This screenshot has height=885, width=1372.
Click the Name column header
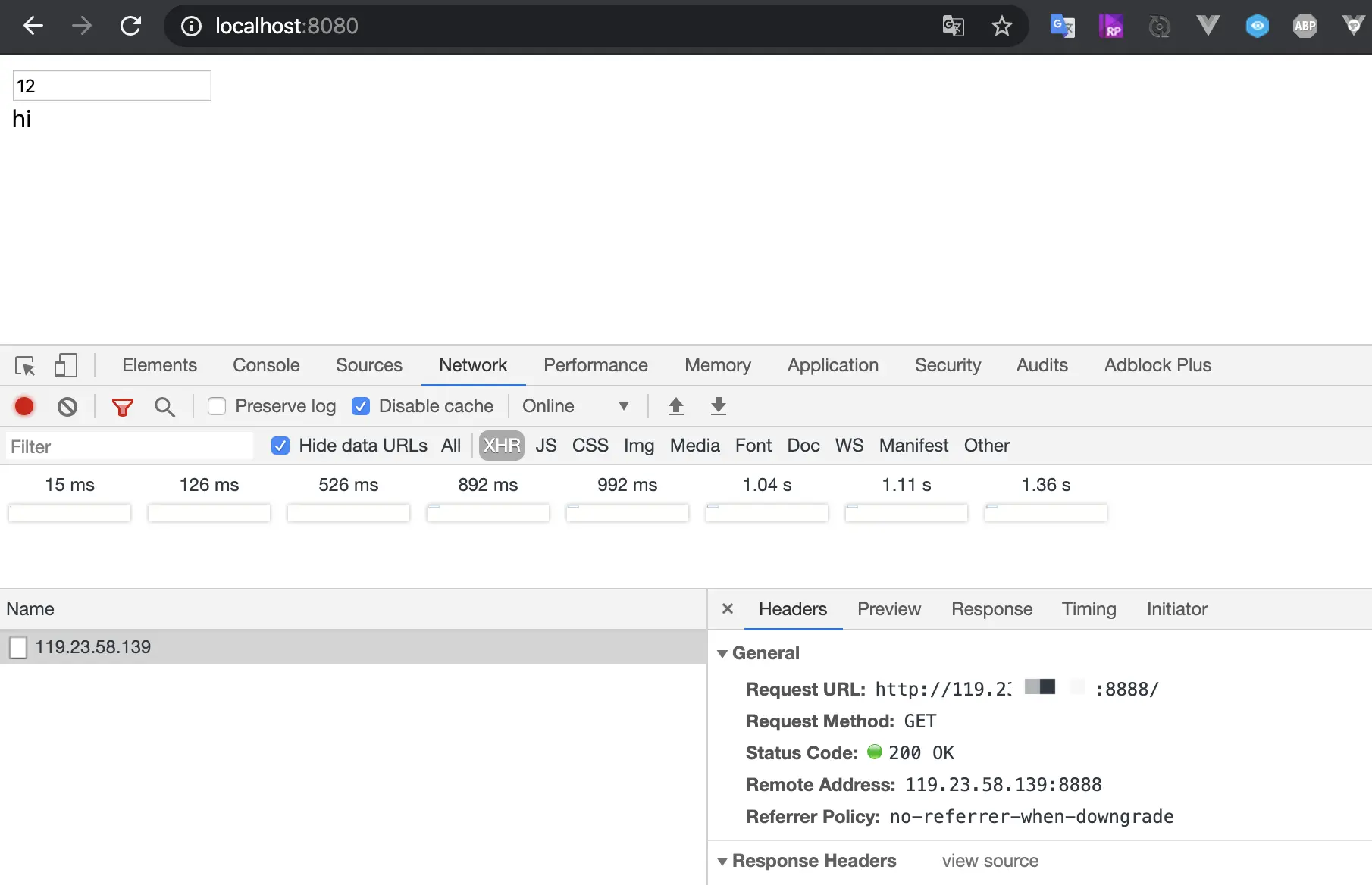(353, 609)
